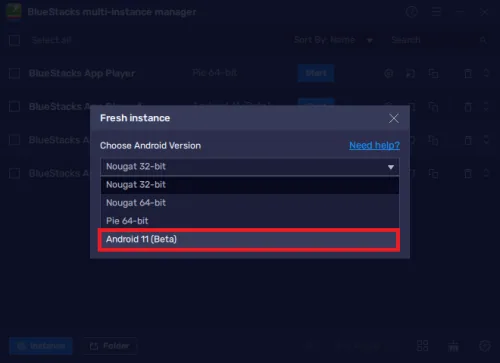The height and width of the screenshot is (363, 500).
Task: Check the BlueStacks App Player row checkbox
Action: (14, 73)
